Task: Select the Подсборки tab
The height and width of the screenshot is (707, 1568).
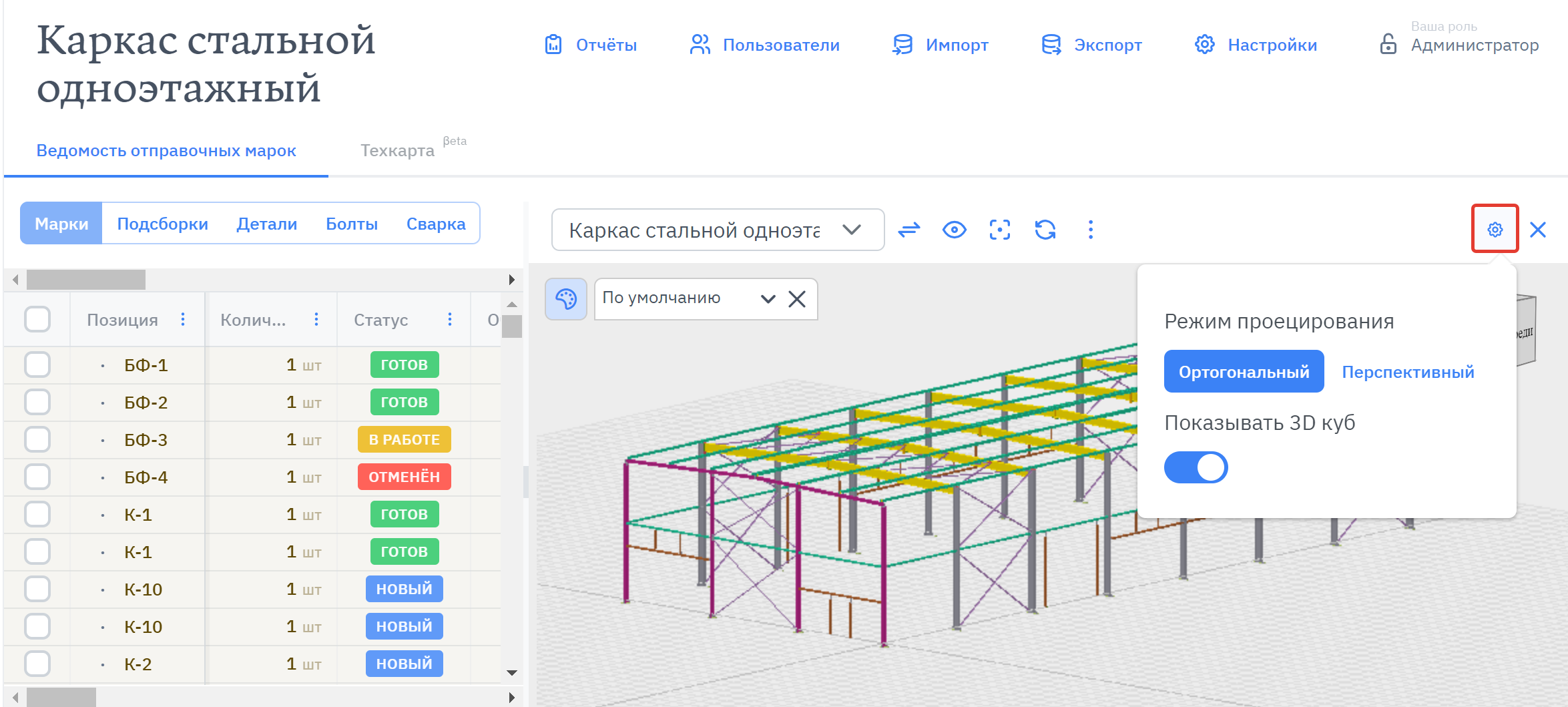Action: [x=163, y=224]
